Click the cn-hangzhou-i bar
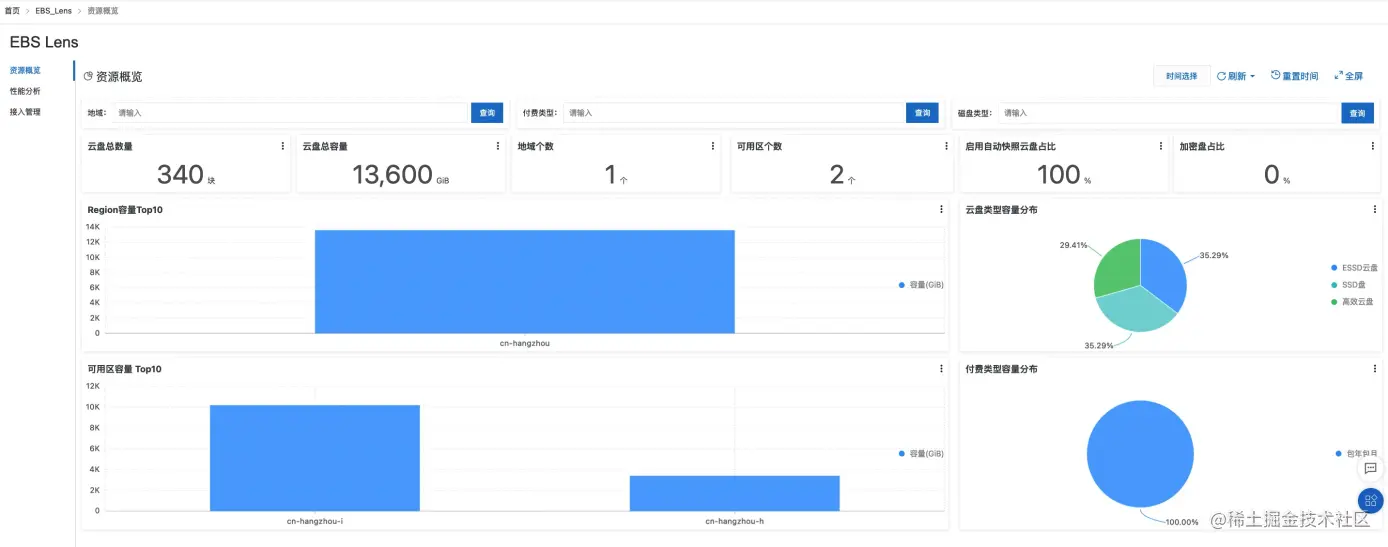Image resolution: width=1388 pixels, height=547 pixels. tap(315, 458)
